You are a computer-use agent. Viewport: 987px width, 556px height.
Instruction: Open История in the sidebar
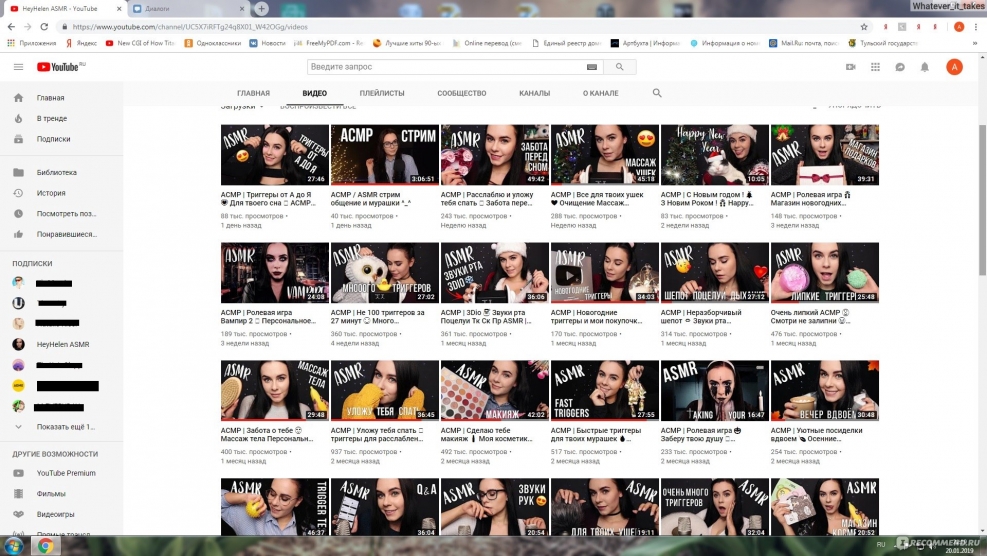51,193
